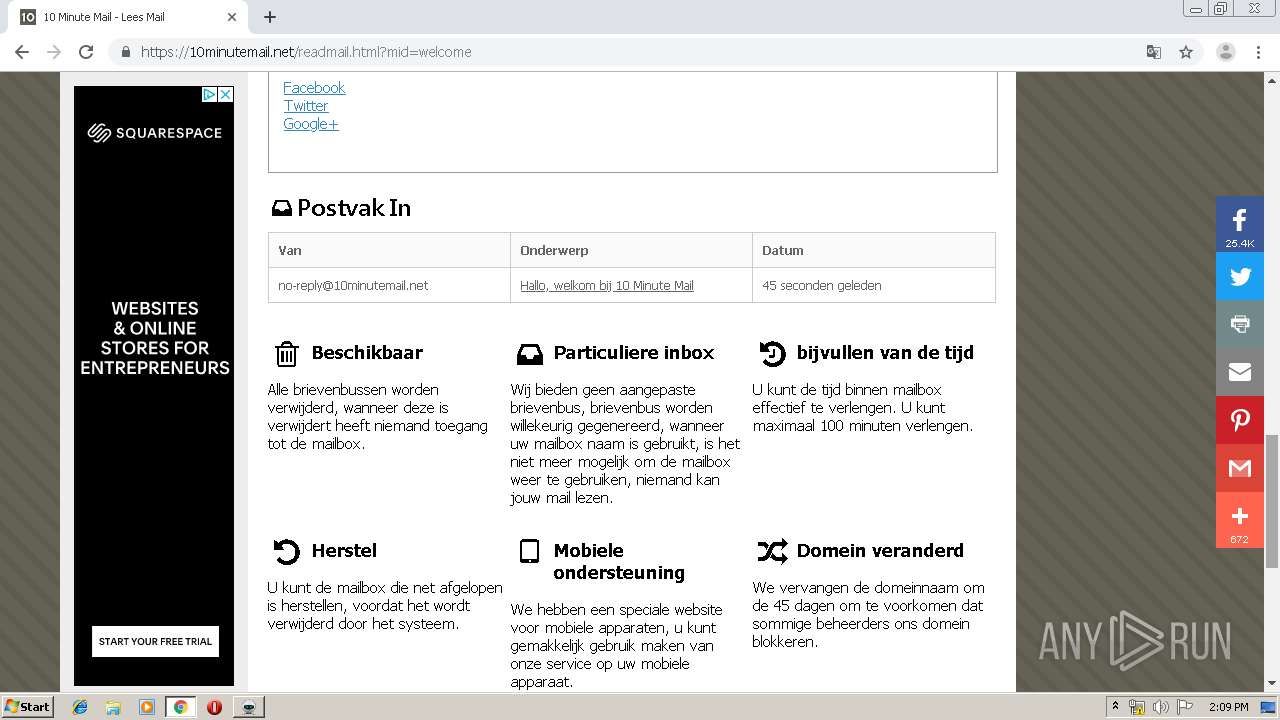Viewport: 1280px width, 720px height.
Task: Click Start Your Free Trial ad button
Action: pyautogui.click(x=155, y=641)
